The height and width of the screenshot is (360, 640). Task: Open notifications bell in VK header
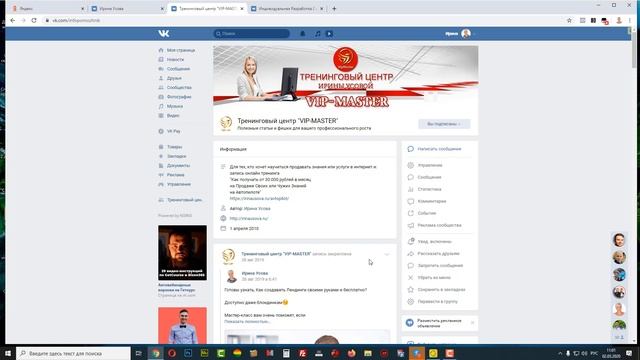[302, 33]
